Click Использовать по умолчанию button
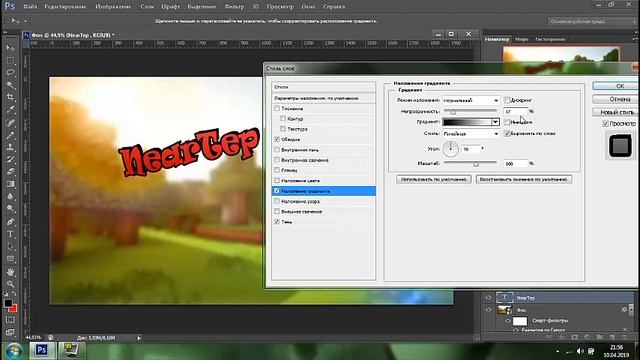 point(433,179)
